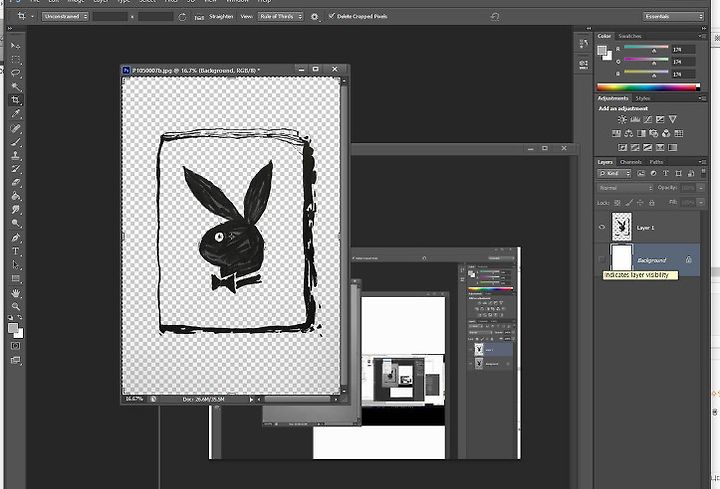
Task: Switch to the Paths tab
Action: tap(656, 162)
